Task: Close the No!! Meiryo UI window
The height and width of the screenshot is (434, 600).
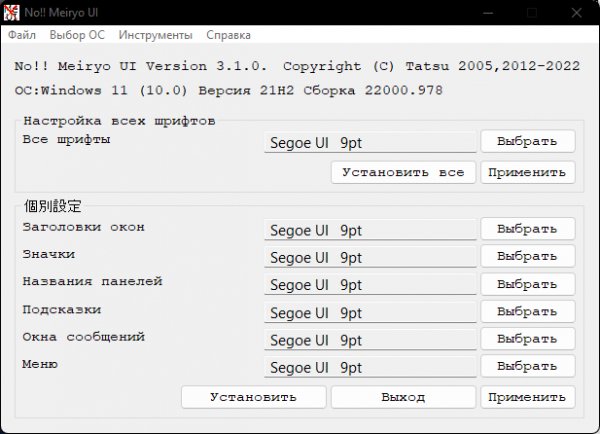Action: pyautogui.click(x=576, y=13)
